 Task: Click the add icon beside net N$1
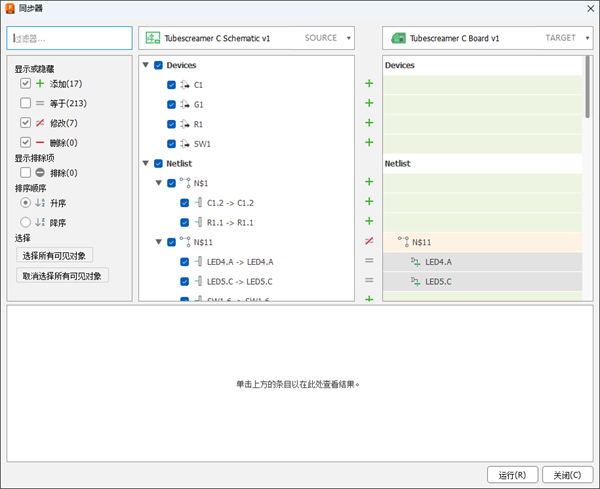click(x=369, y=182)
